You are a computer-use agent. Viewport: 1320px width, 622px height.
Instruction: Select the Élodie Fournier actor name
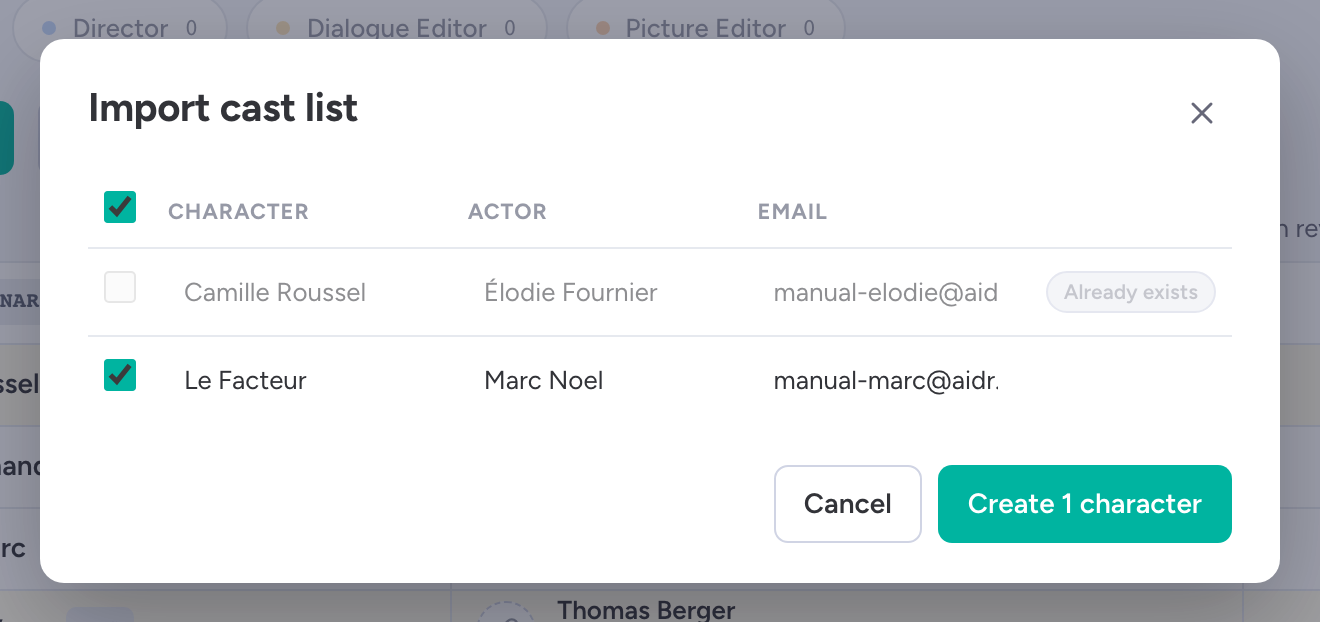tap(571, 293)
